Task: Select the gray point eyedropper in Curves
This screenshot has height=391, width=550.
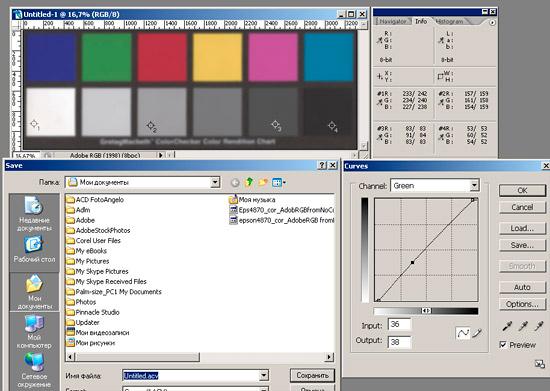Action: point(523,327)
